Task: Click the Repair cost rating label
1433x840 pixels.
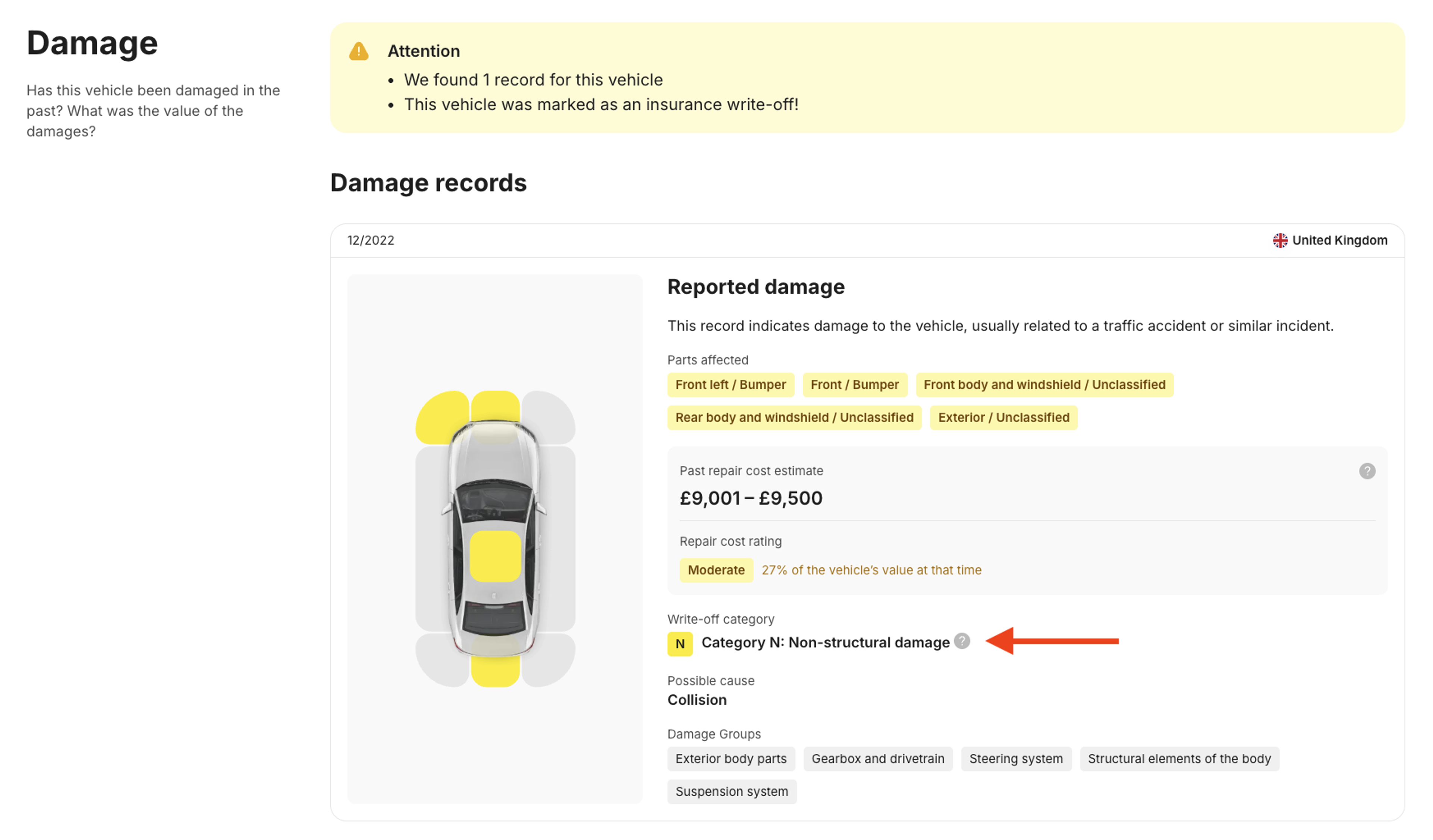Action: pos(730,541)
